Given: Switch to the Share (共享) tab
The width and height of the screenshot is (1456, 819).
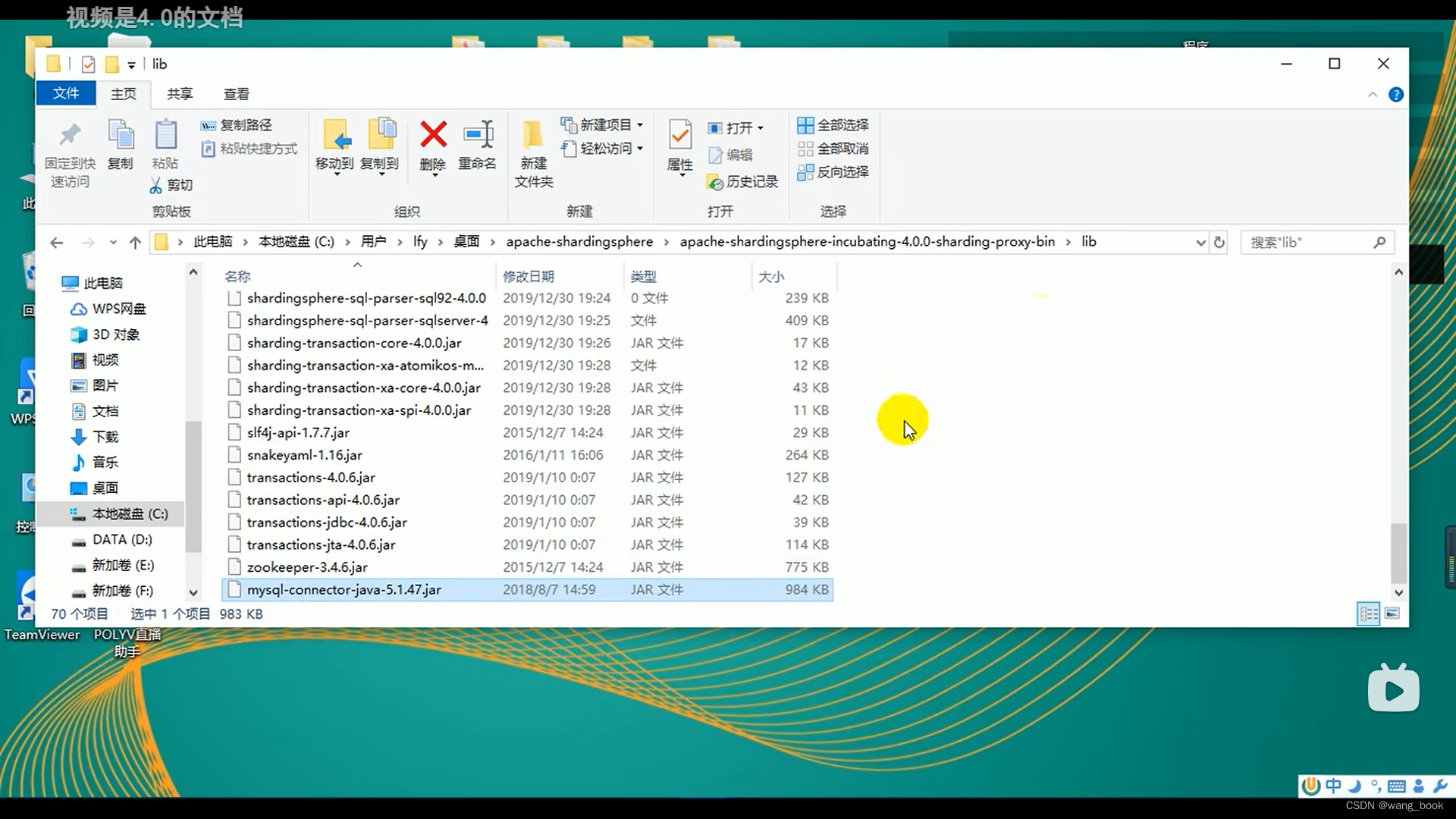Looking at the screenshot, I should pyautogui.click(x=180, y=94).
